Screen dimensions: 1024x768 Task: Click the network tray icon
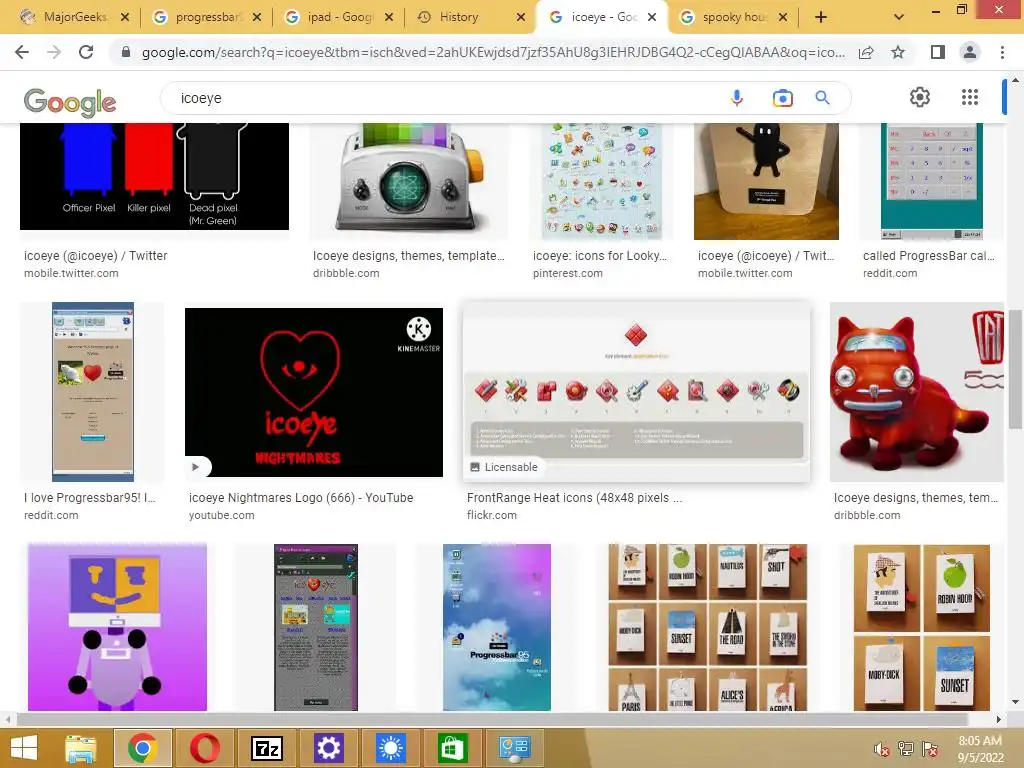[x=906, y=749]
